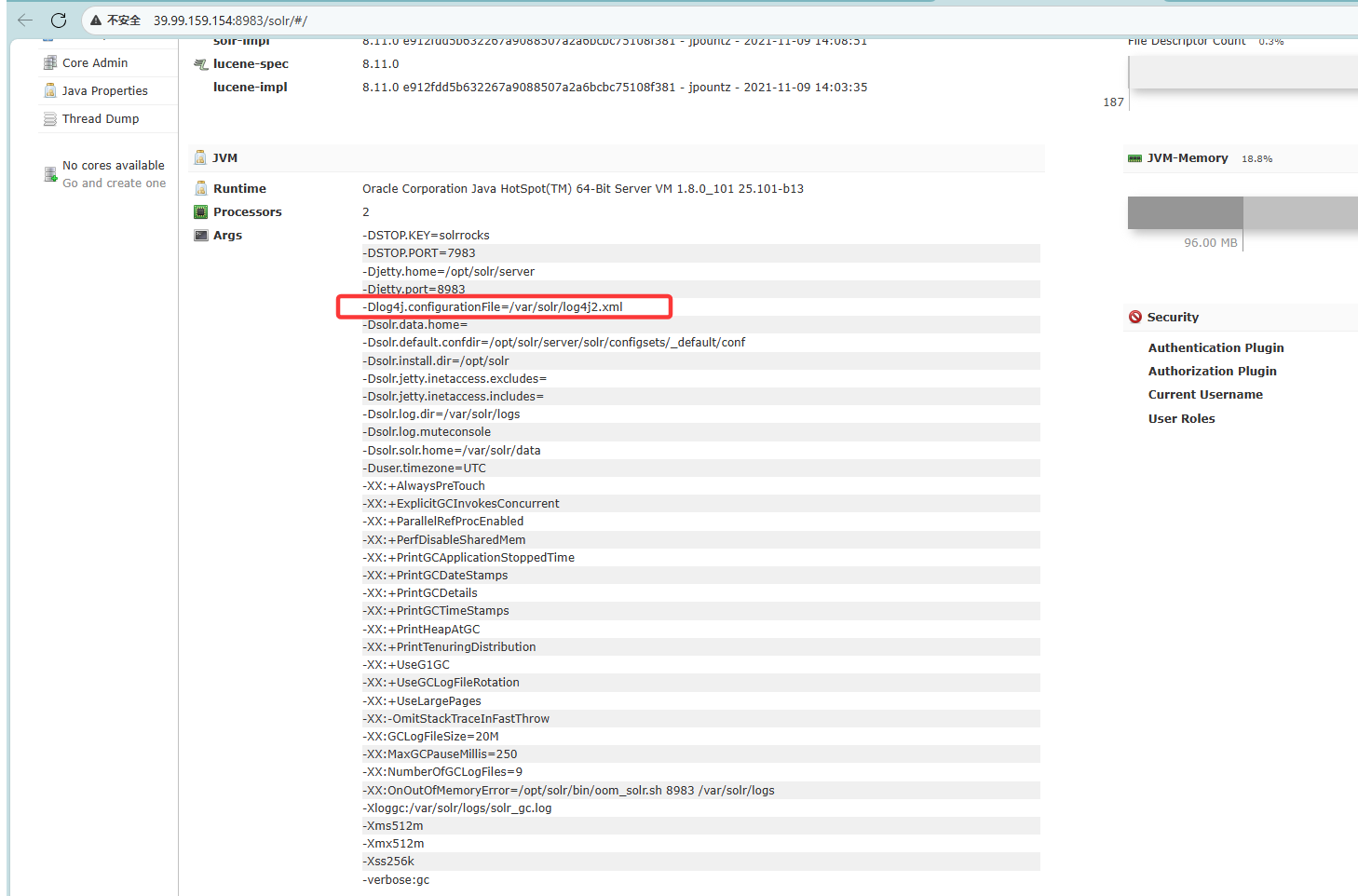Click the No cores available icon
The image size is (1358, 896).
[50, 174]
